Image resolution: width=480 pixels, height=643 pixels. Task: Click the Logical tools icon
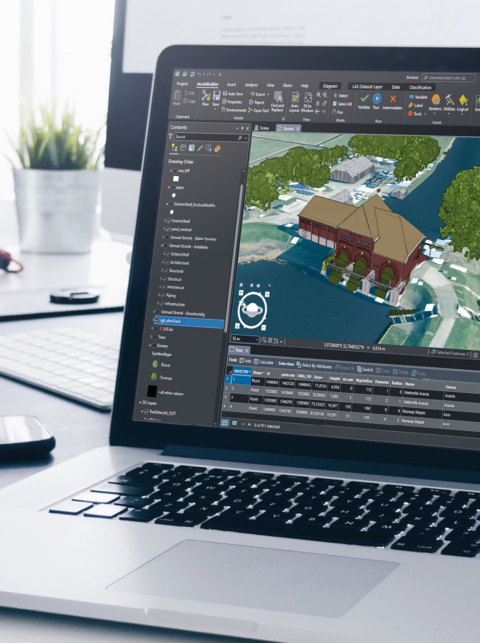[x=463, y=100]
